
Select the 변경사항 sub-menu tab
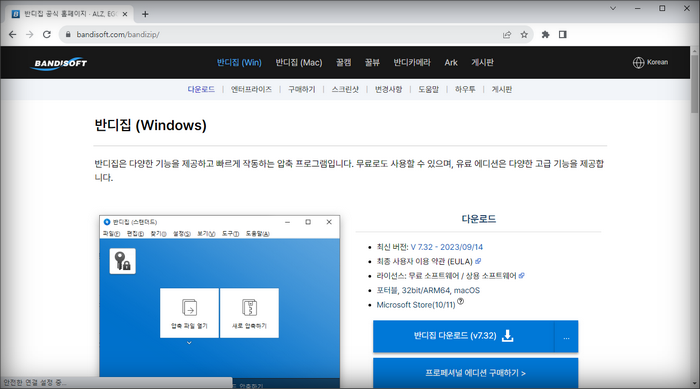coord(388,89)
